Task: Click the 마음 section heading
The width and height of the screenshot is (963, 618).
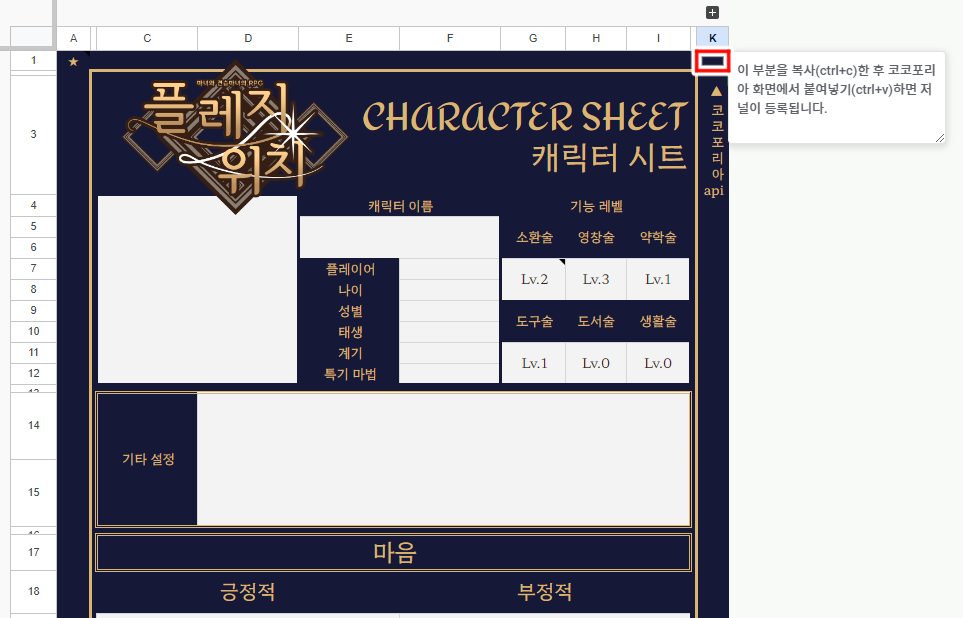Action: coord(394,553)
